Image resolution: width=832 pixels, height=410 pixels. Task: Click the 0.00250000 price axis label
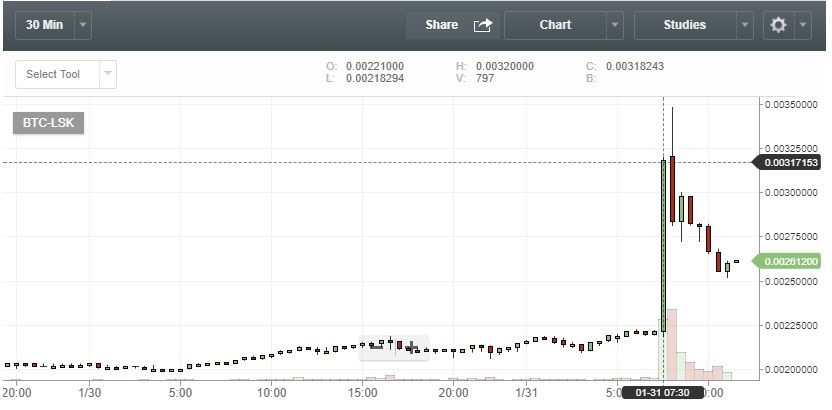(791, 281)
